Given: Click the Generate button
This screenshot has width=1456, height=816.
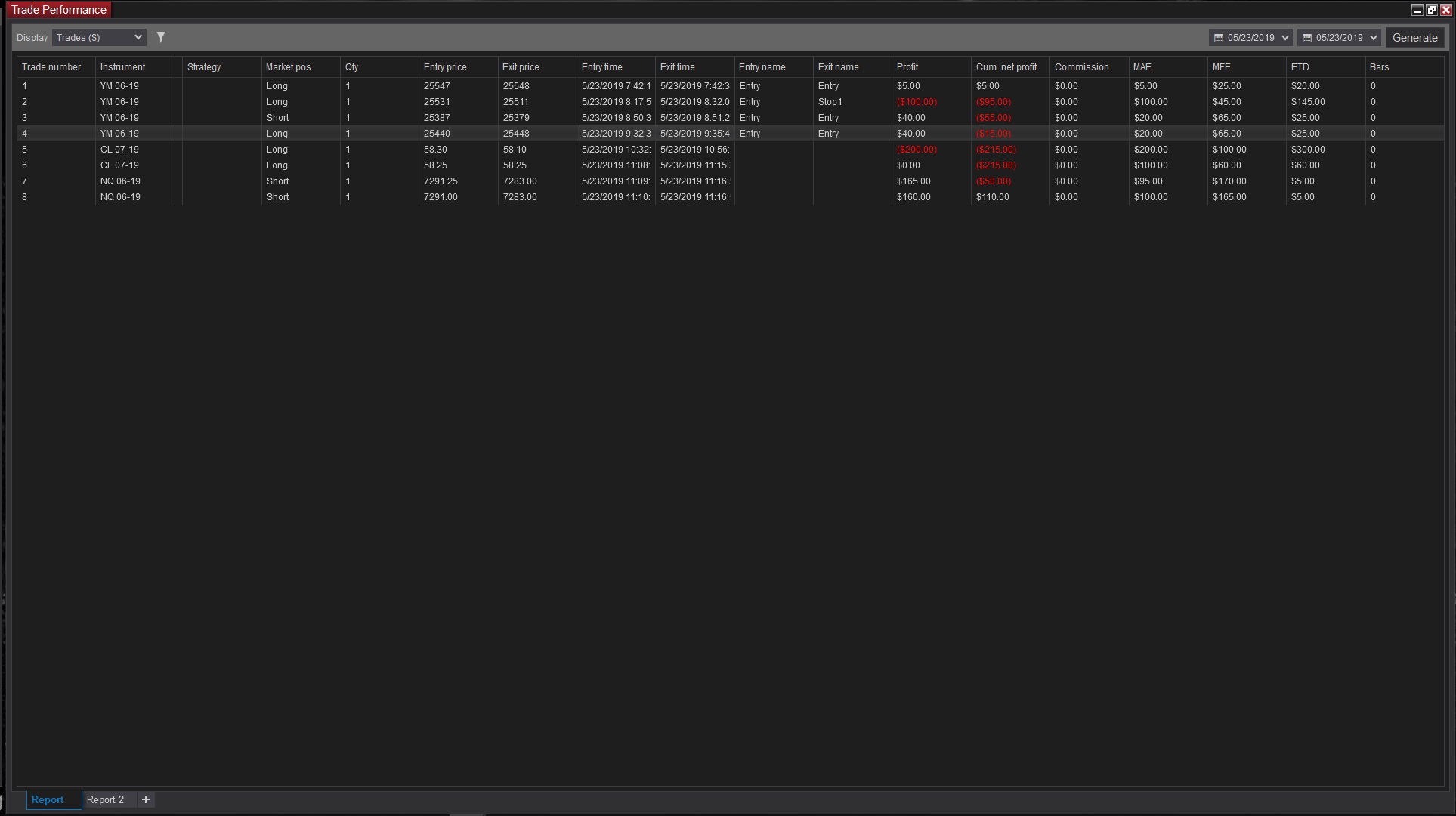Looking at the screenshot, I should pyautogui.click(x=1414, y=37).
